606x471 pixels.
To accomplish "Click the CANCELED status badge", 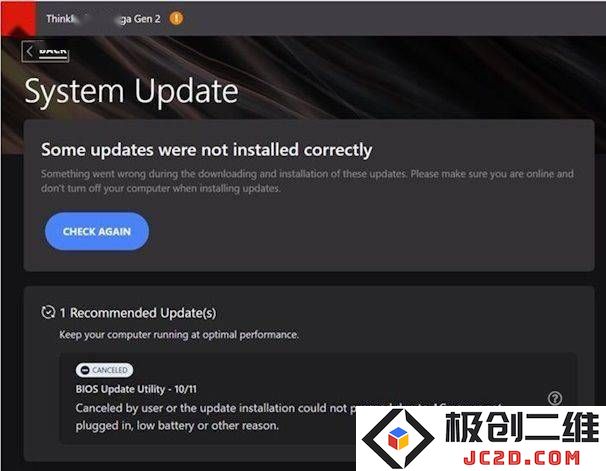I will pyautogui.click(x=104, y=370).
